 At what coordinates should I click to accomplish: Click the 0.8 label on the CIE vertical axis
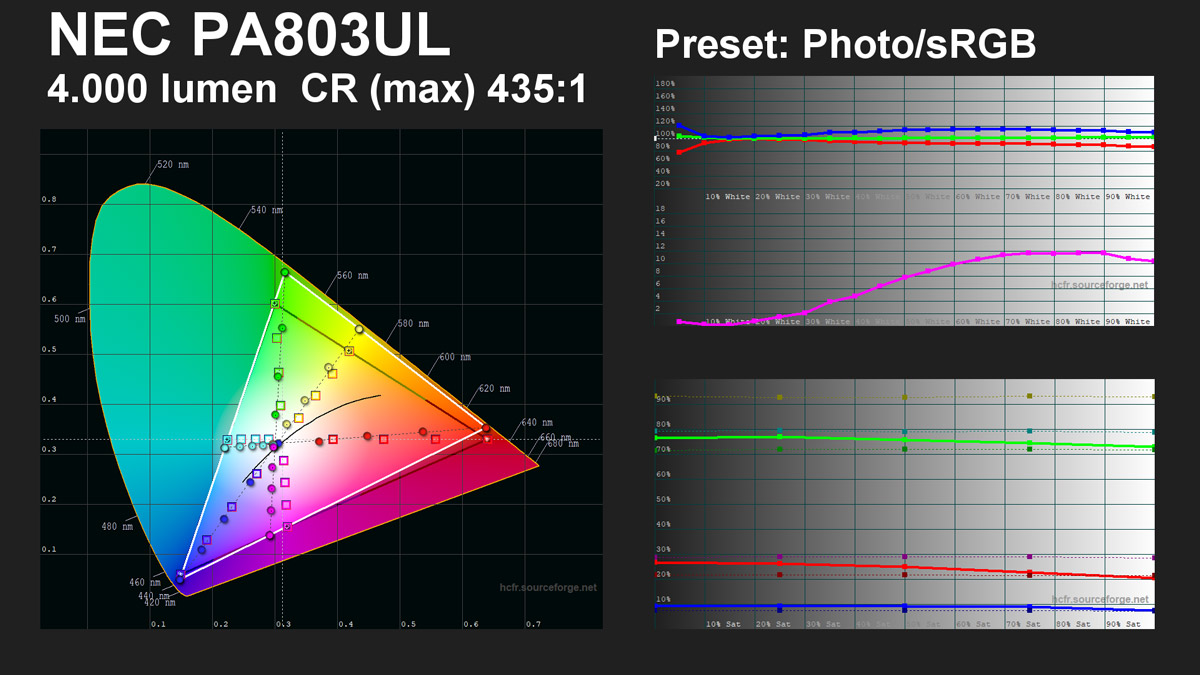48,200
